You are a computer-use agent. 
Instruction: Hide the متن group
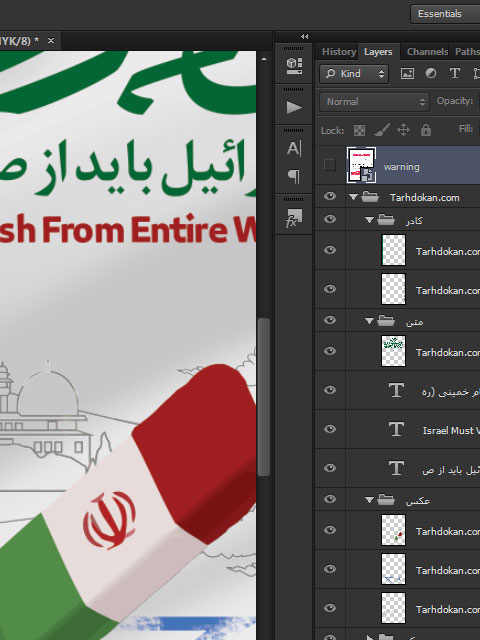tap(330, 320)
